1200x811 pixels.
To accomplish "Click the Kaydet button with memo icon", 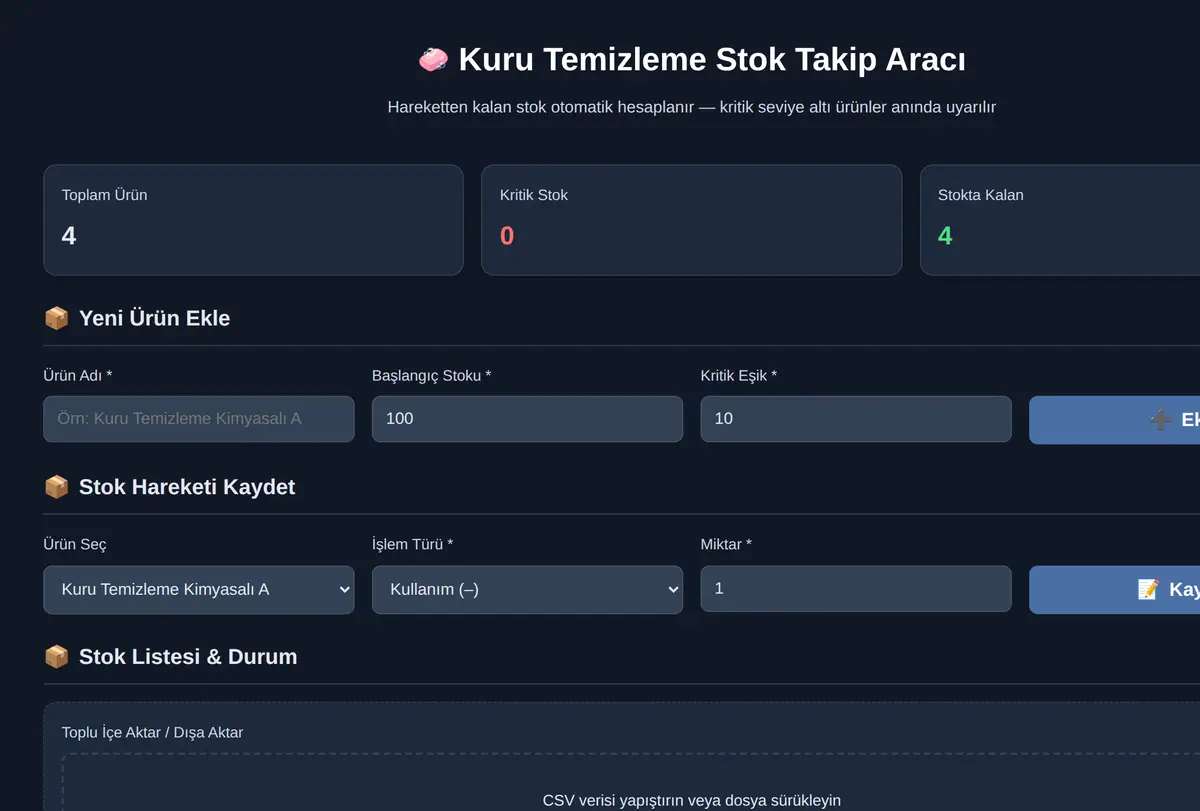I will click(x=1114, y=590).
